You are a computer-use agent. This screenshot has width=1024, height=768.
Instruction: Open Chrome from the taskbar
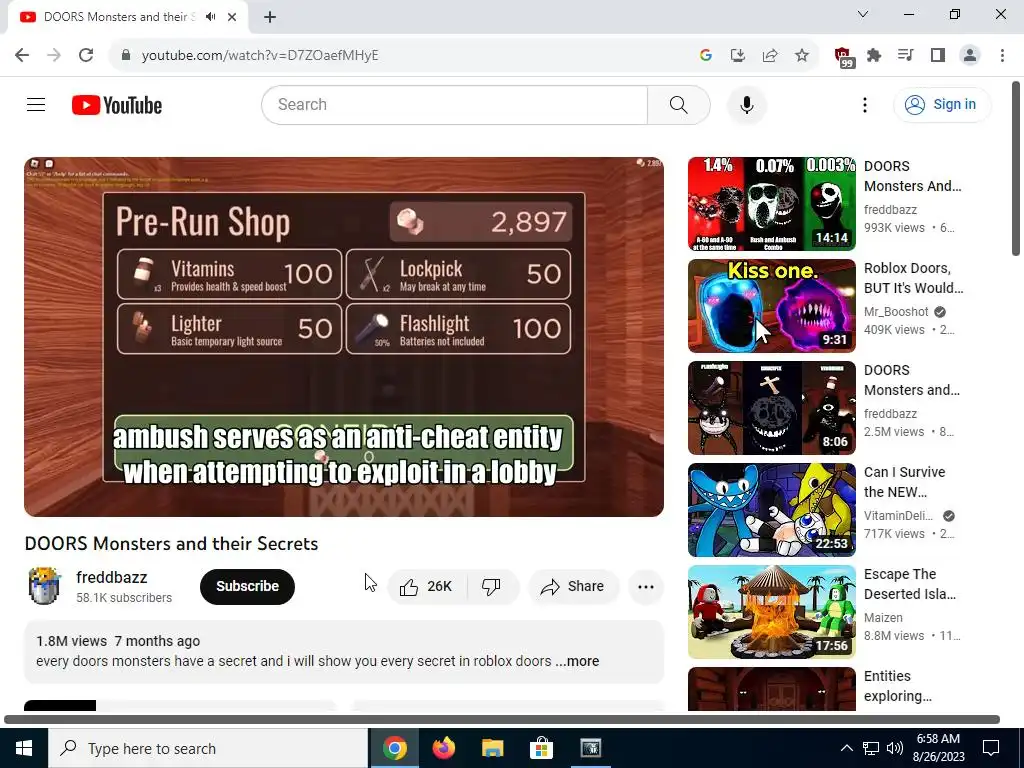tap(394, 748)
